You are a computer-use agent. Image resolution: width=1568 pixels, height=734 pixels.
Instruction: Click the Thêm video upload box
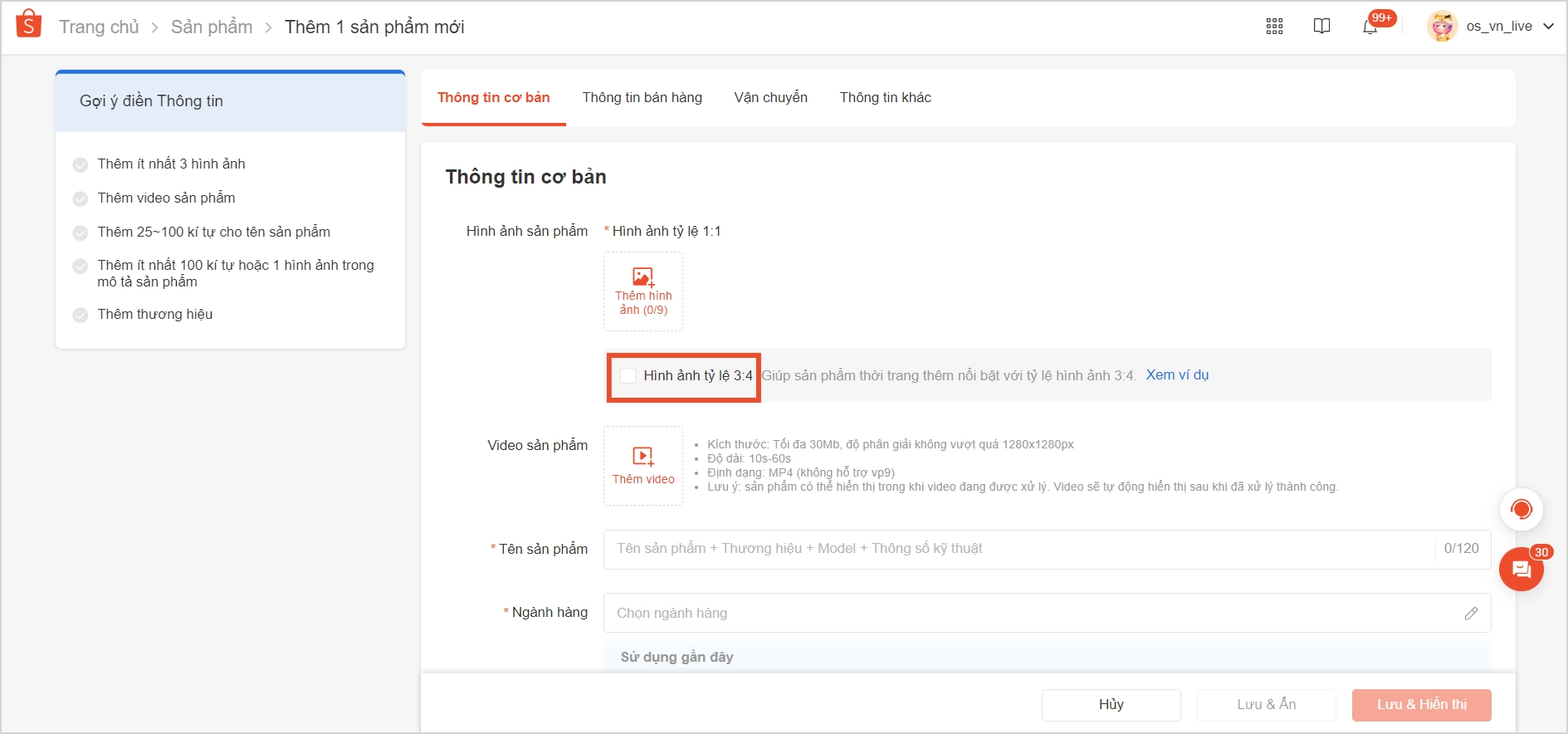pos(643,466)
